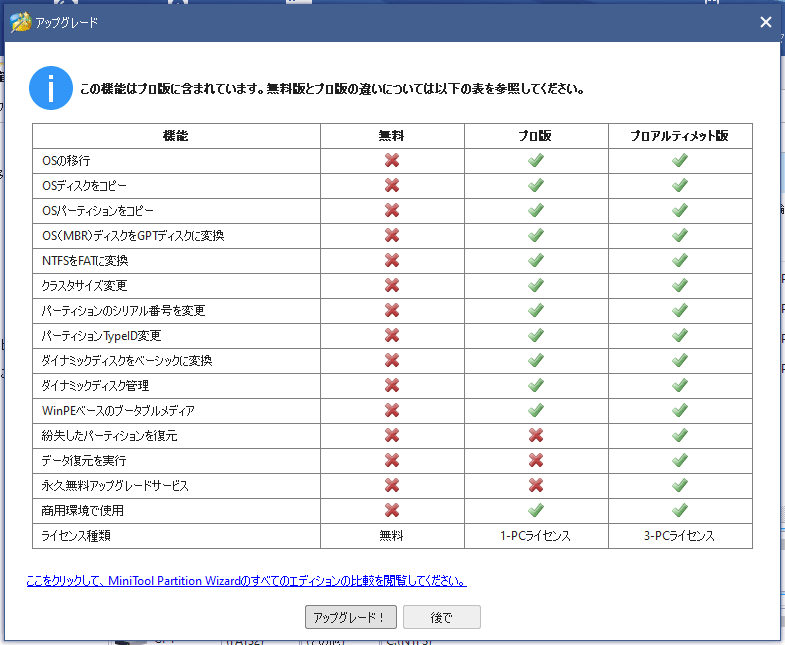Click red X for NTFSをFATに変換 in 無料 column
Screen dimensions: 785x645
[x=392, y=260]
